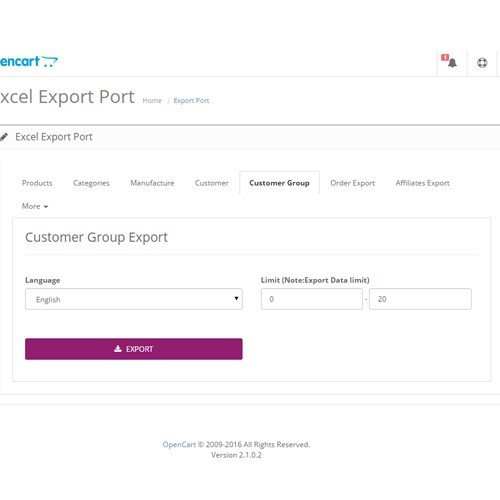Open the Language dropdown
500x500 pixels.
[134, 299]
